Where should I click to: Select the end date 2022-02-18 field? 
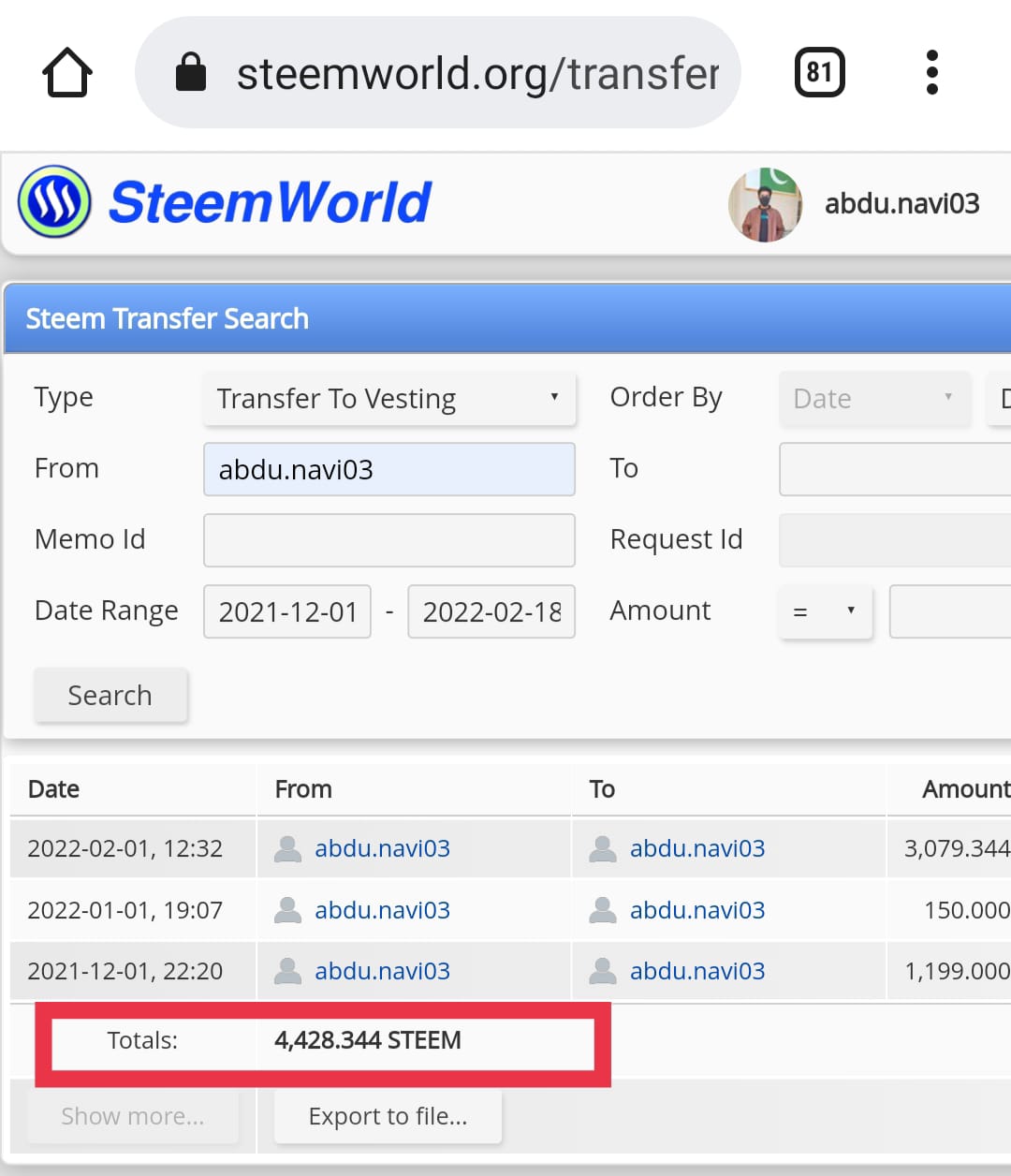491,611
